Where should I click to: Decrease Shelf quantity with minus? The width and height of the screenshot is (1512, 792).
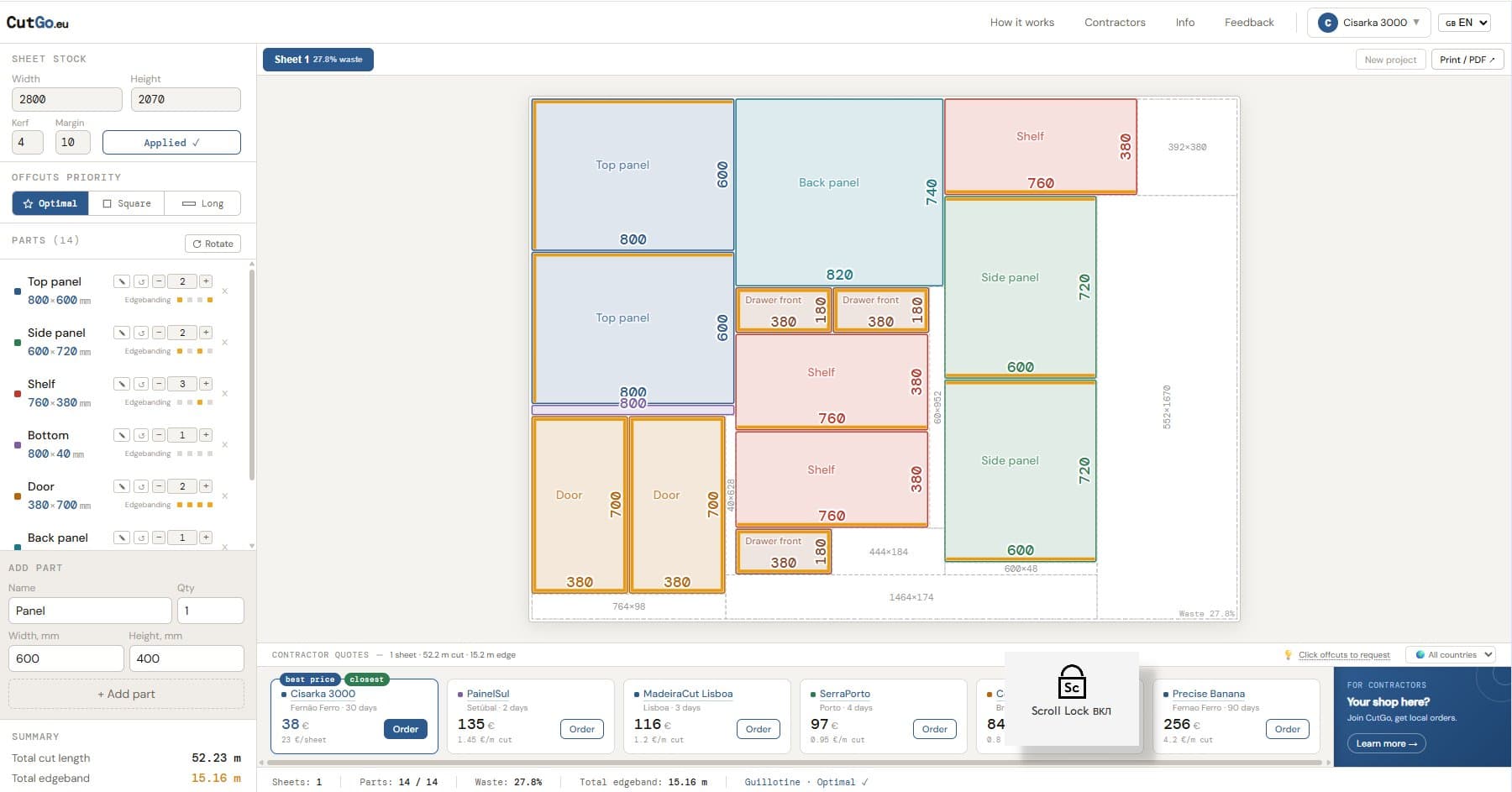(x=159, y=384)
